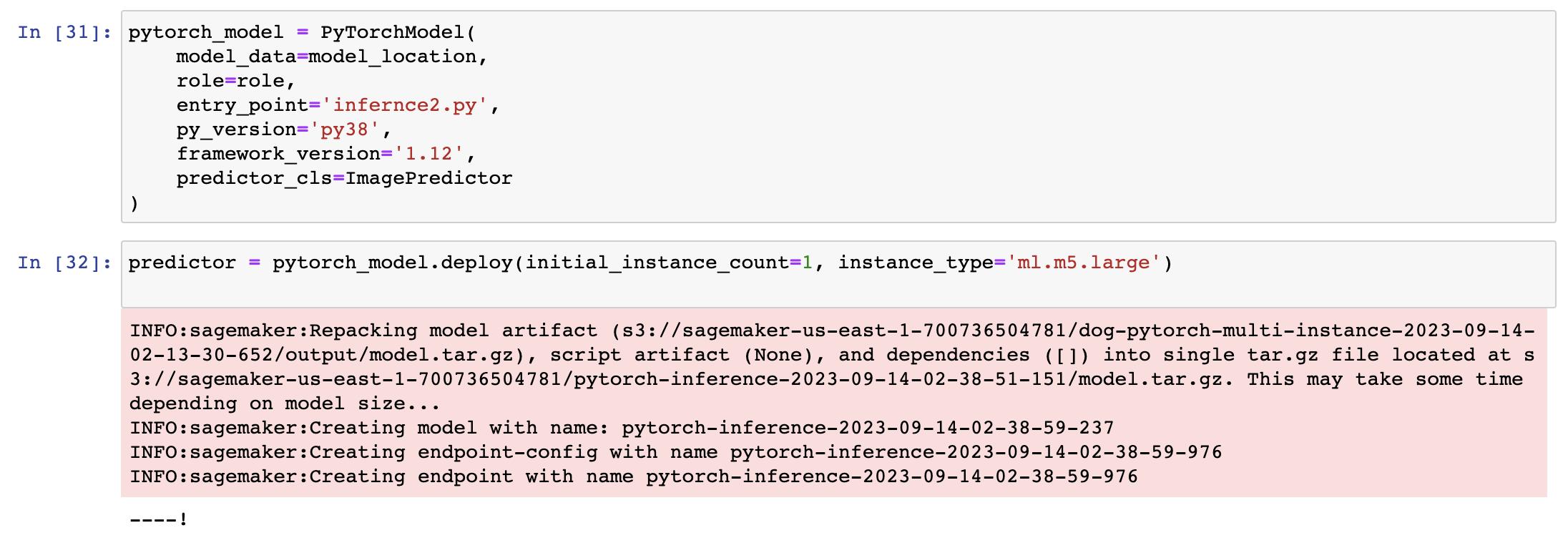Select the In [31] cell prompt

coord(64,32)
